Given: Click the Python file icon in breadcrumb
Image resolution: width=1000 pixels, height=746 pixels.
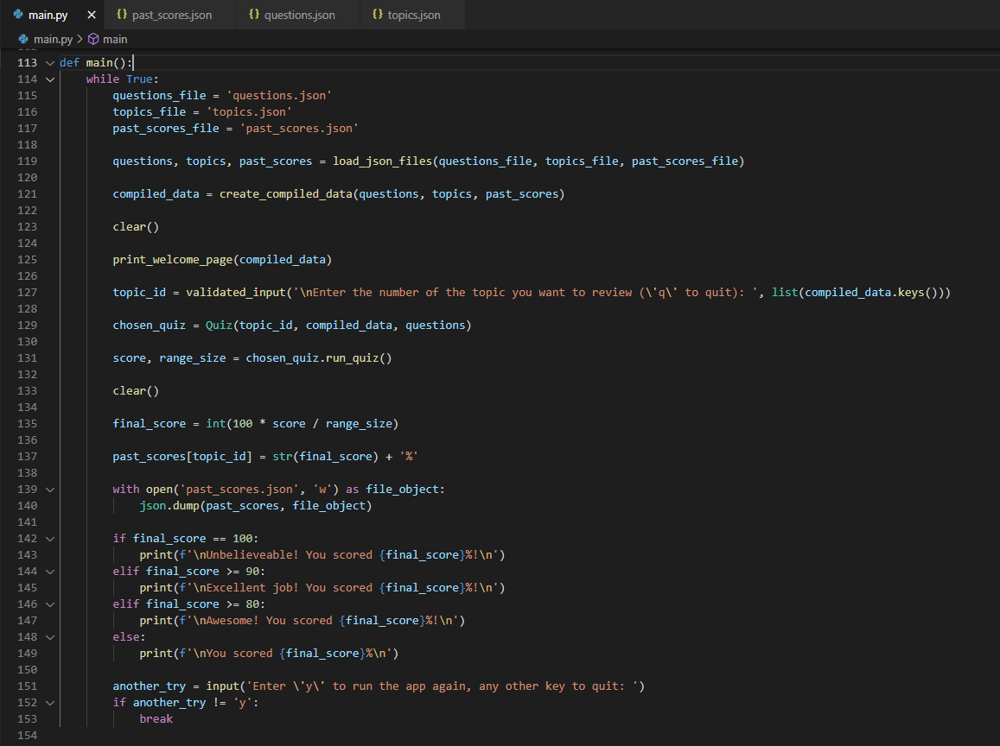Looking at the screenshot, I should pos(24,39).
